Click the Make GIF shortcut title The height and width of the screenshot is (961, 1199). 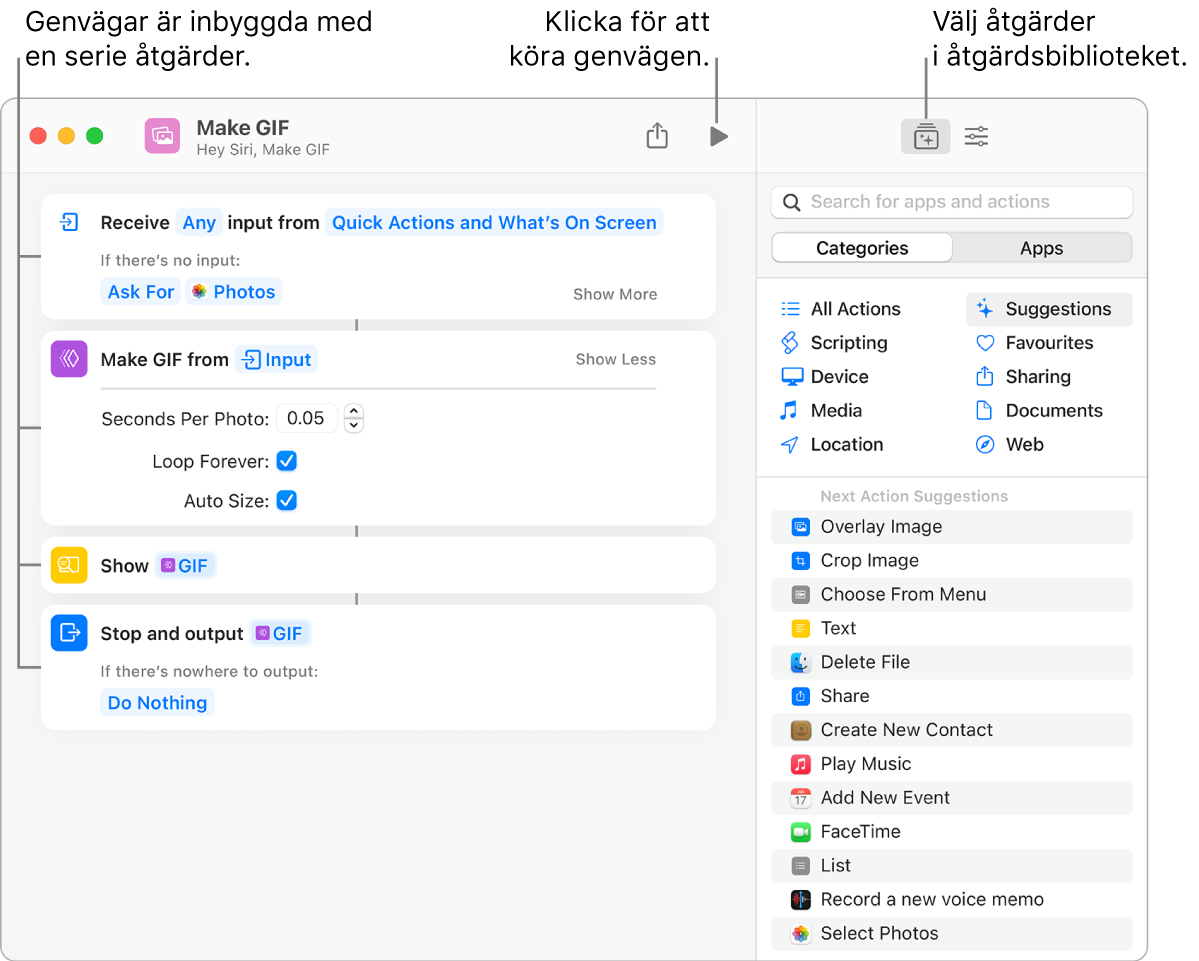coord(242,127)
